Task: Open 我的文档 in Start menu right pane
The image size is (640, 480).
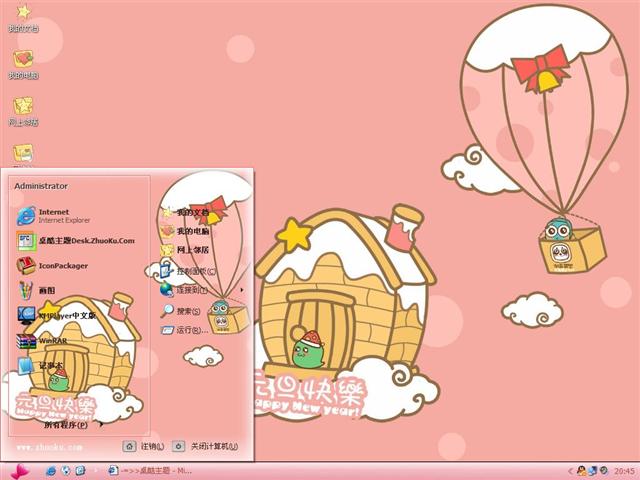Action: (184, 212)
